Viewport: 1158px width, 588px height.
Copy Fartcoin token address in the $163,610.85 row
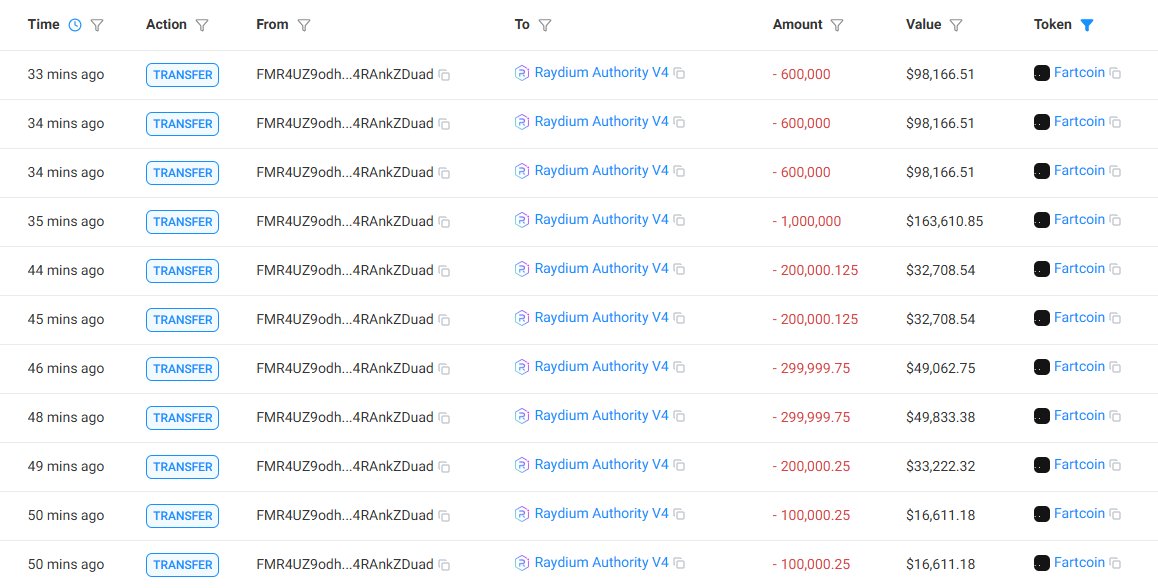coord(1115,220)
